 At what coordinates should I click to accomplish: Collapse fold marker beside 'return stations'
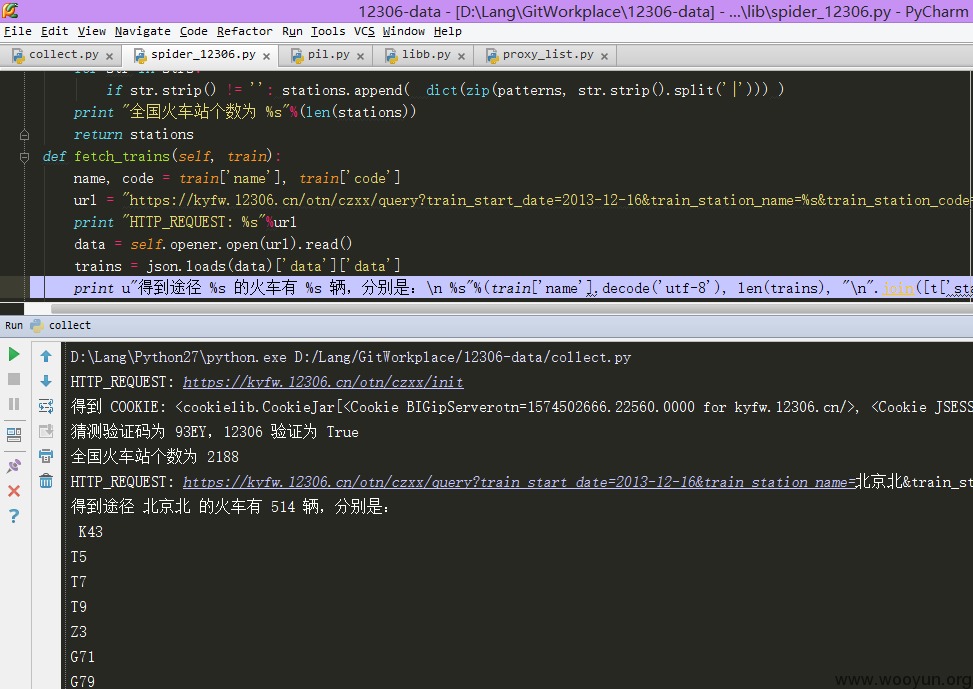(24, 135)
